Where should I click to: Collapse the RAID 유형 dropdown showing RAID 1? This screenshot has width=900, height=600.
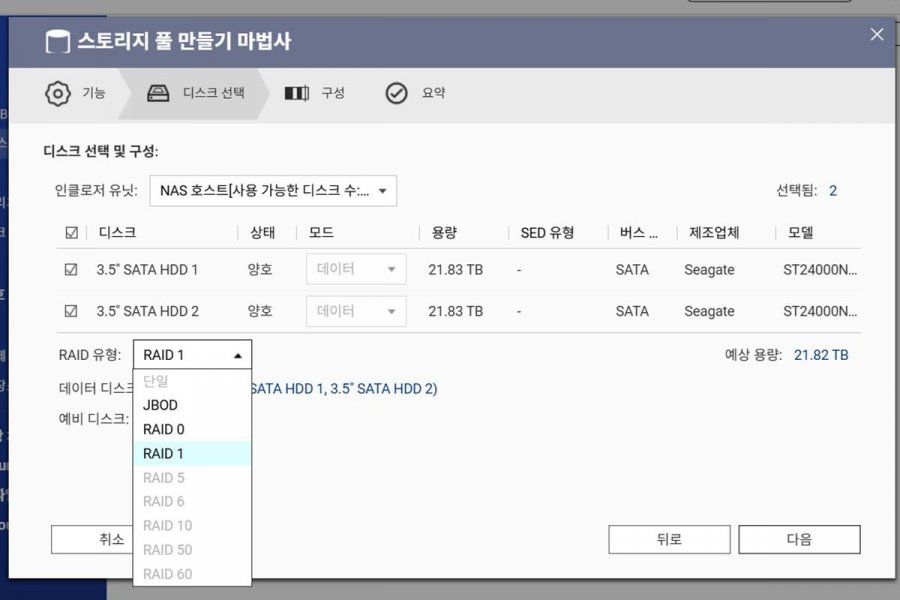pos(192,355)
